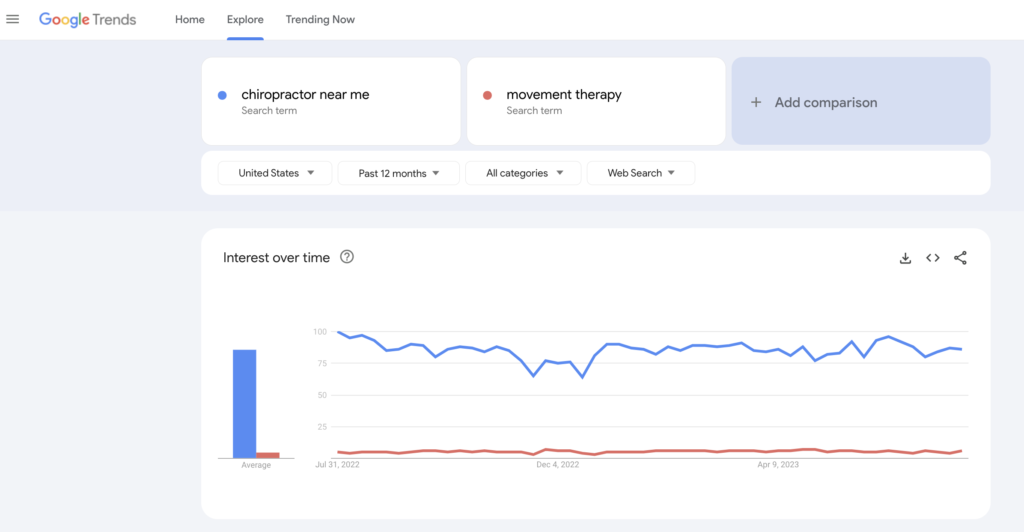Screen dimensions: 1024x532
Task: Click the 50 value on y-axis
Action: pyautogui.click(x=321, y=396)
